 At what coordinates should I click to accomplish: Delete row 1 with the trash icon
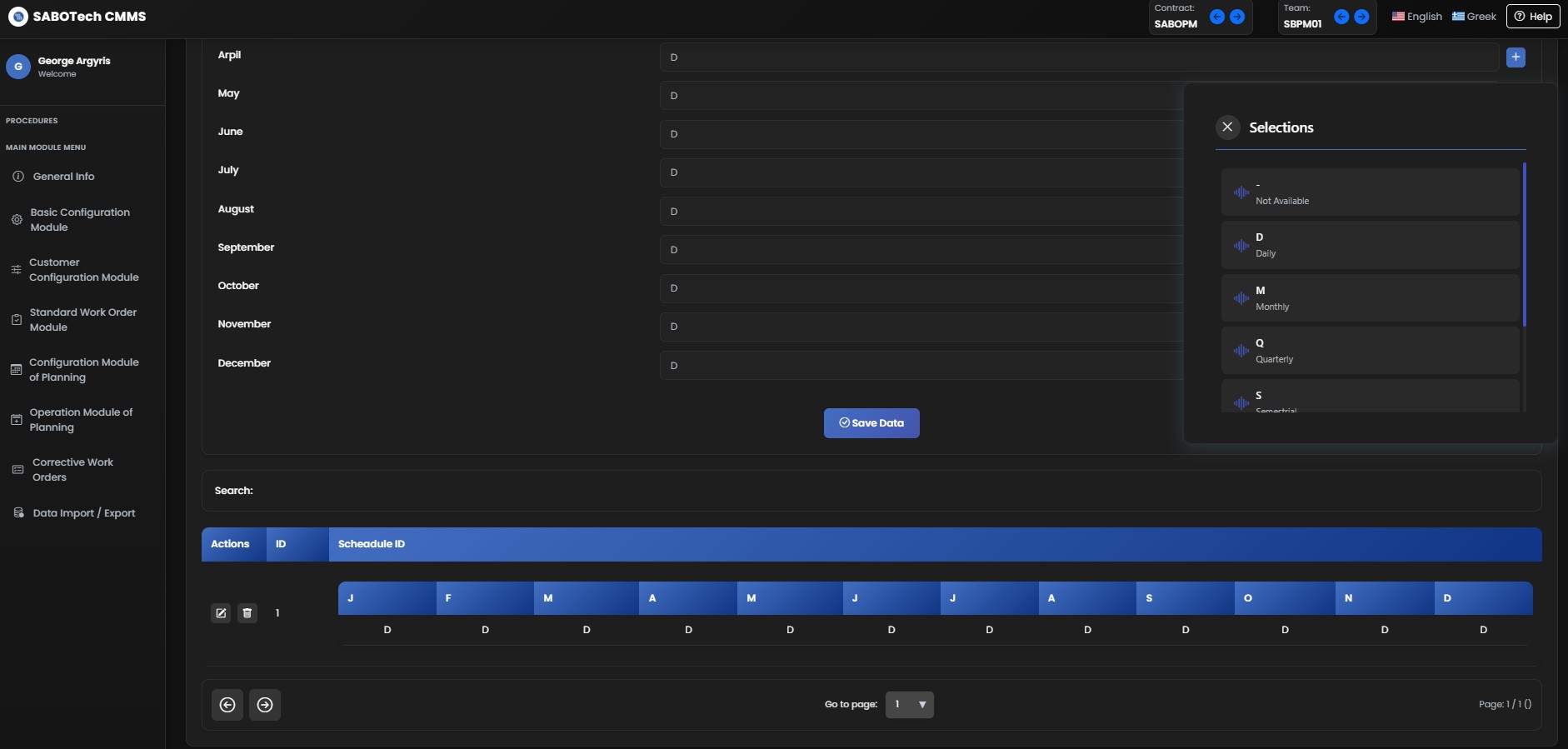[x=247, y=613]
